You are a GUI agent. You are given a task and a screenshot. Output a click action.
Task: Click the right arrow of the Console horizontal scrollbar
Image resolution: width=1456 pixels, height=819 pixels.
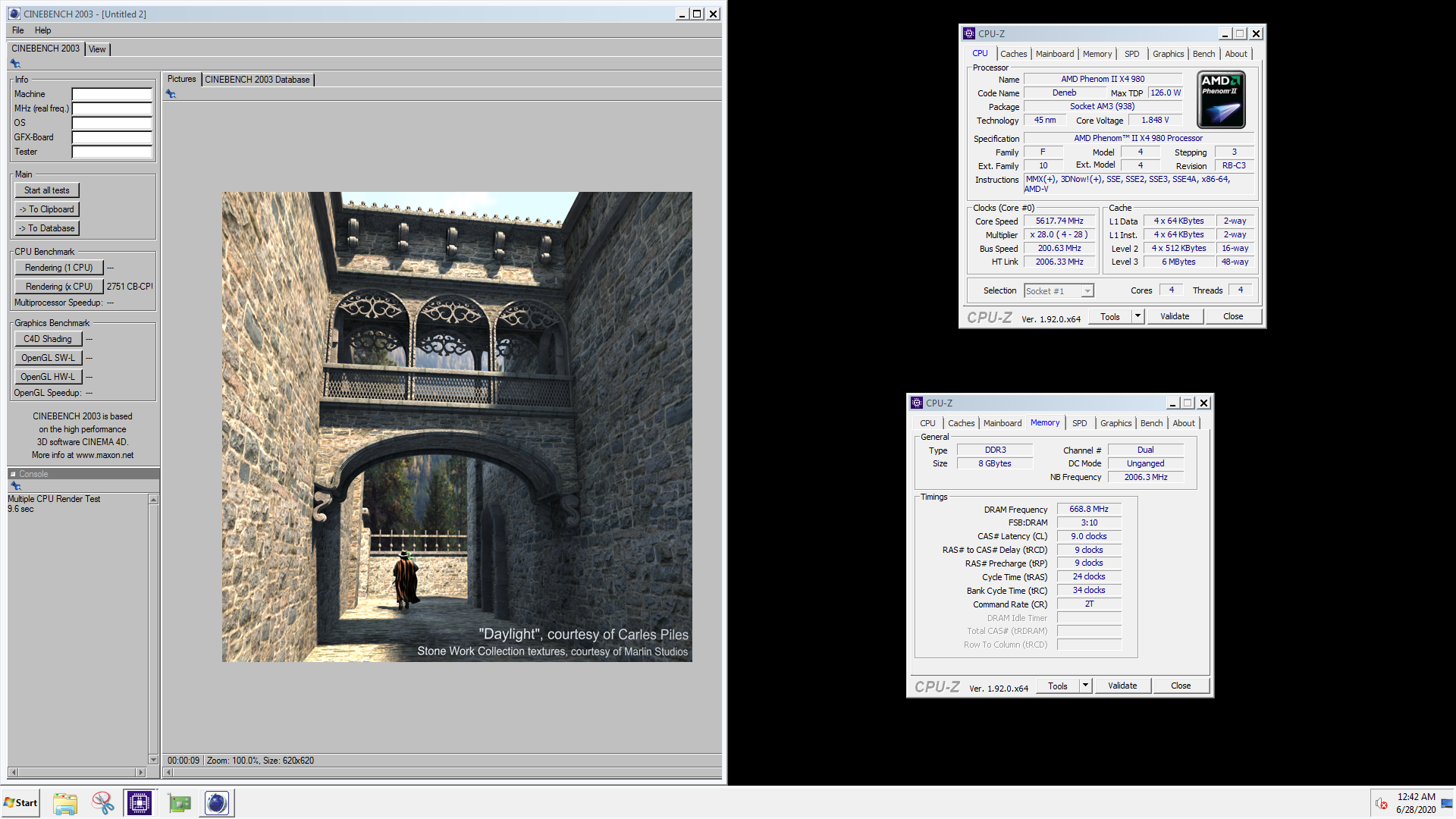tap(140, 772)
